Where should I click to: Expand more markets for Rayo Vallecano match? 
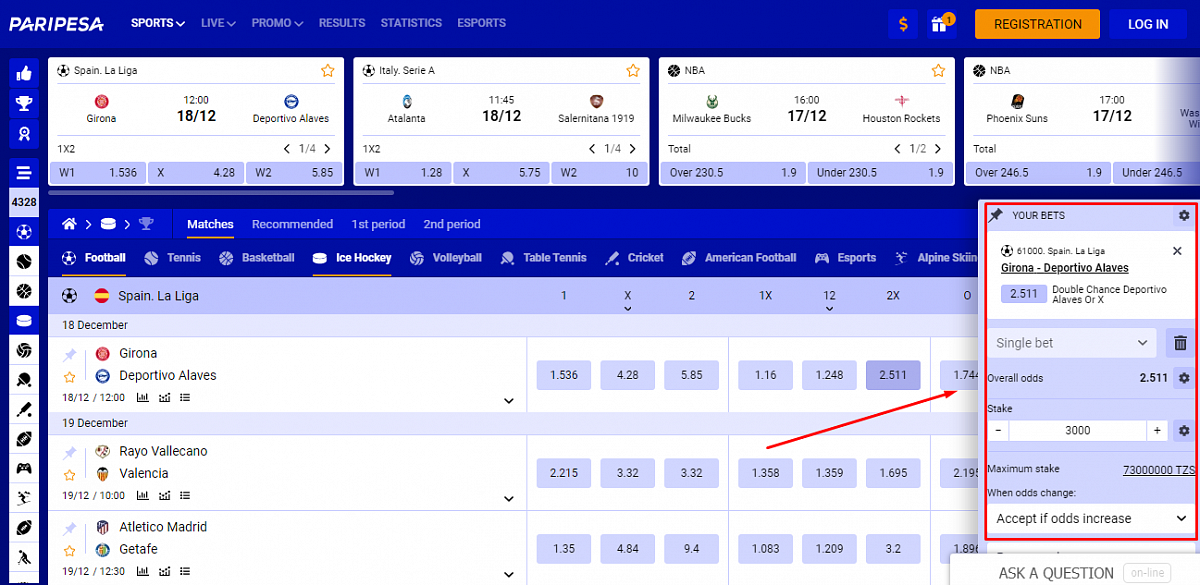(508, 499)
